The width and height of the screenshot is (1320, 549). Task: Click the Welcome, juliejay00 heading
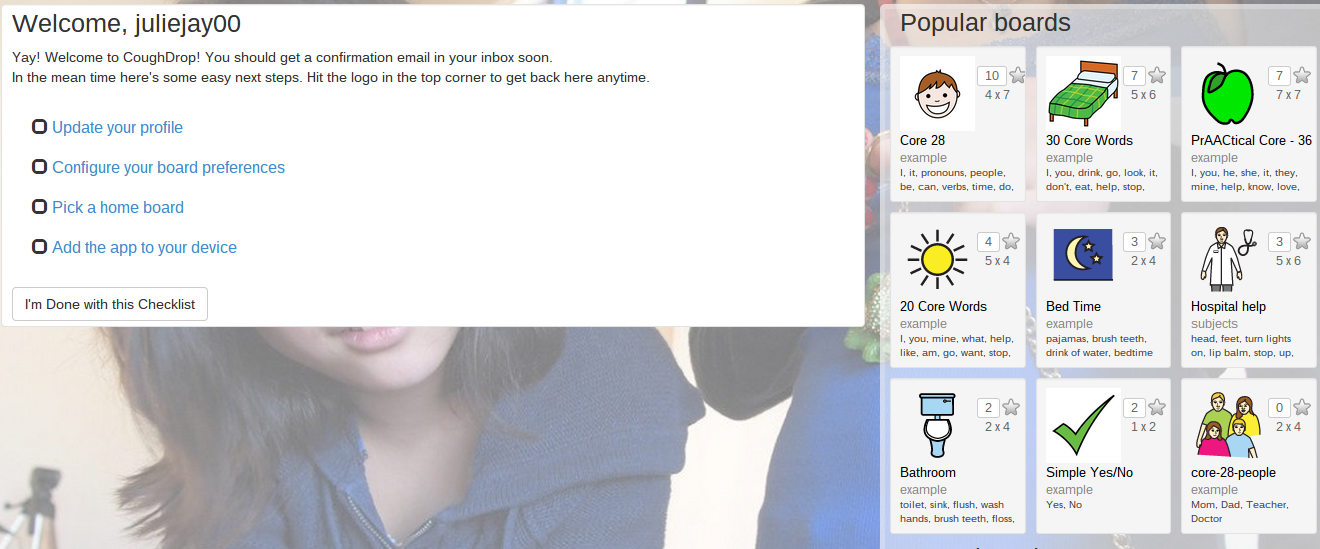point(126,24)
